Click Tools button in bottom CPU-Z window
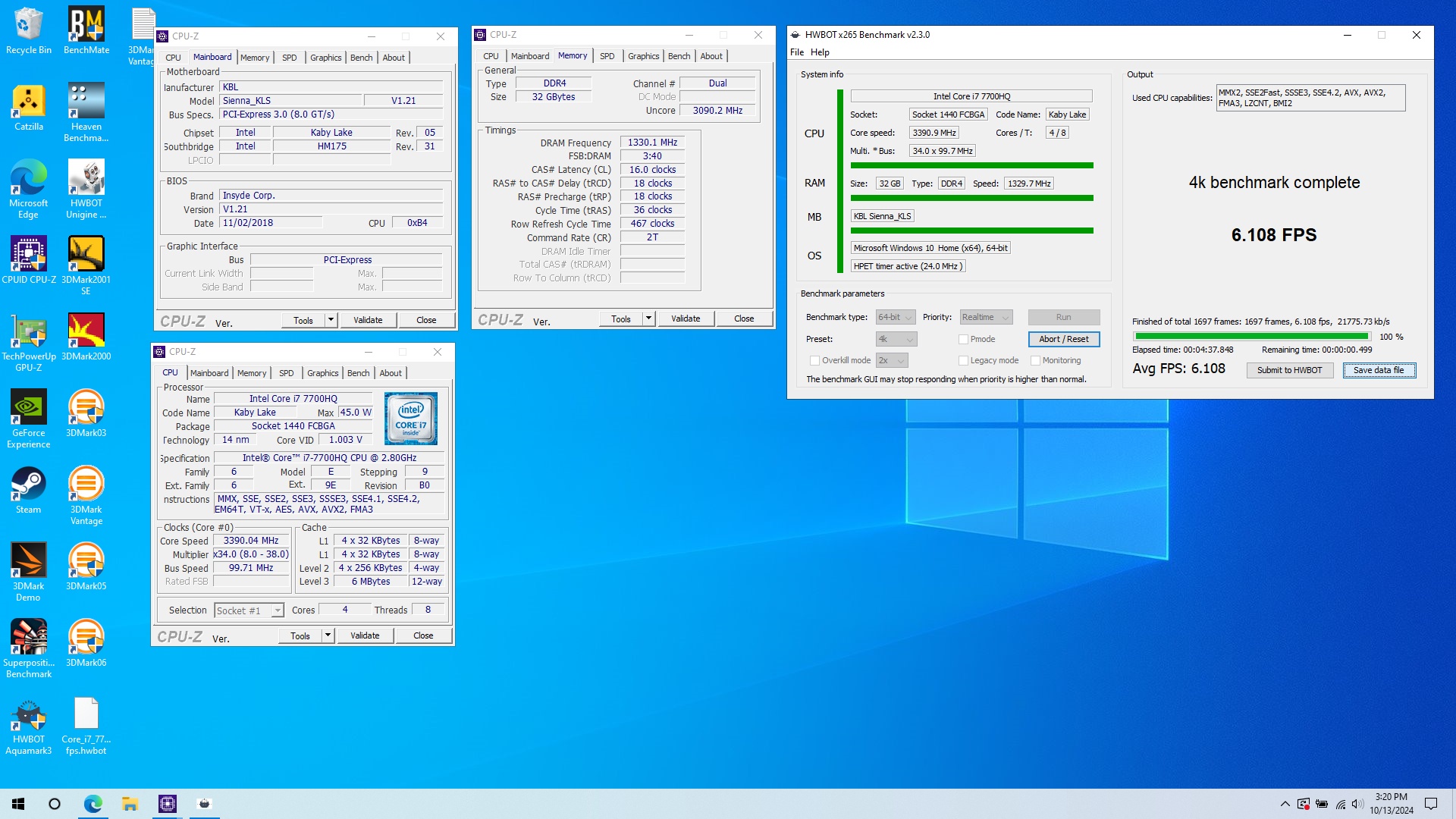The height and width of the screenshot is (819, 1456). [x=300, y=635]
